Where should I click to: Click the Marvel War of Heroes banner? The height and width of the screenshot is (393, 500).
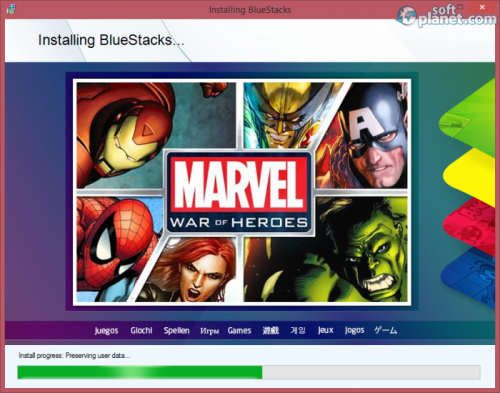(242, 192)
